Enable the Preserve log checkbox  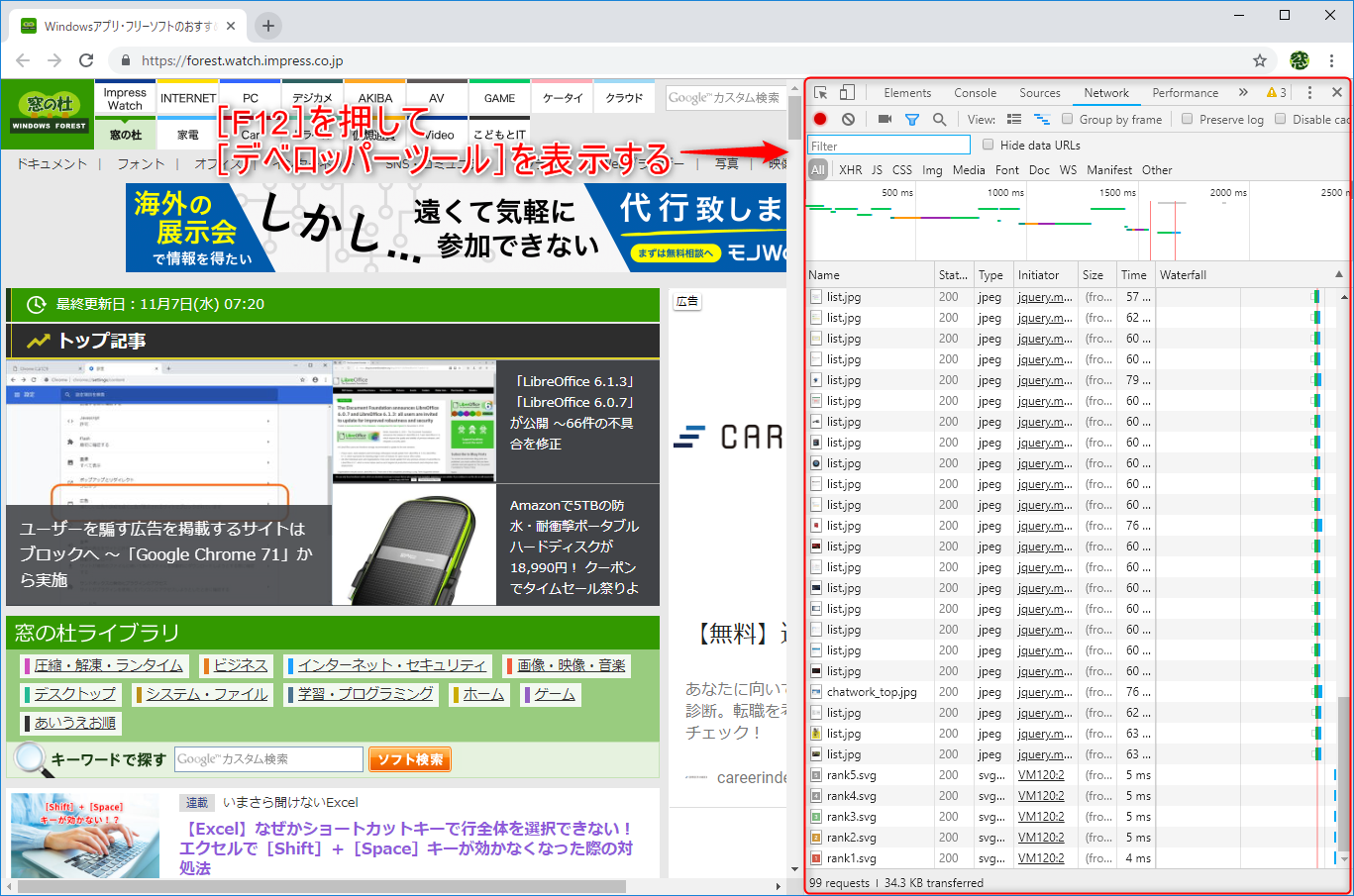tap(1187, 119)
